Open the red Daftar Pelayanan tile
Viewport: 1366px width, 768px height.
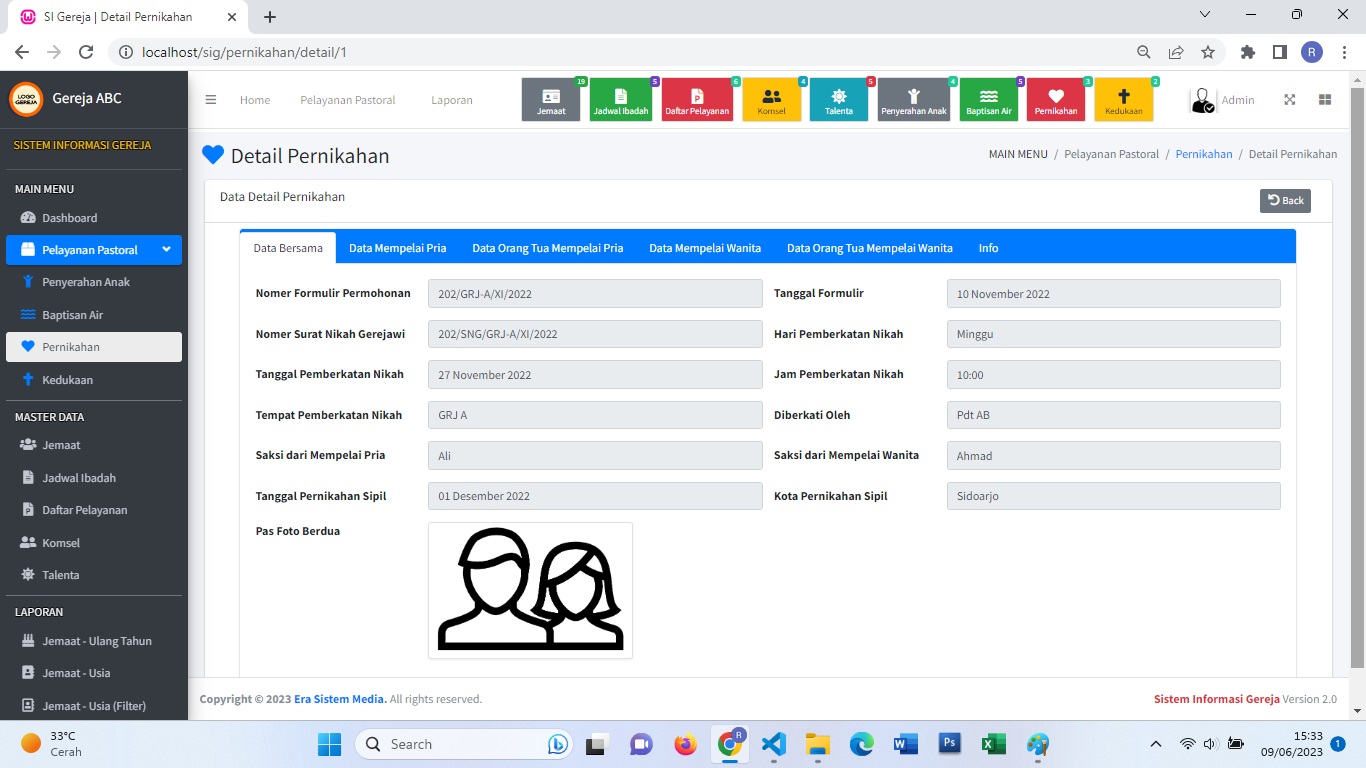pos(697,100)
